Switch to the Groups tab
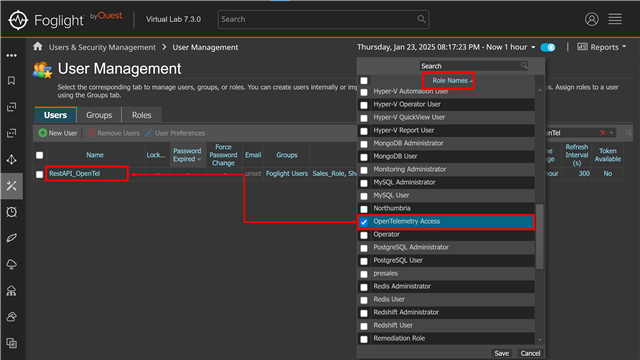Image resolution: width=640 pixels, height=360 pixels. (x=99, y=115)
